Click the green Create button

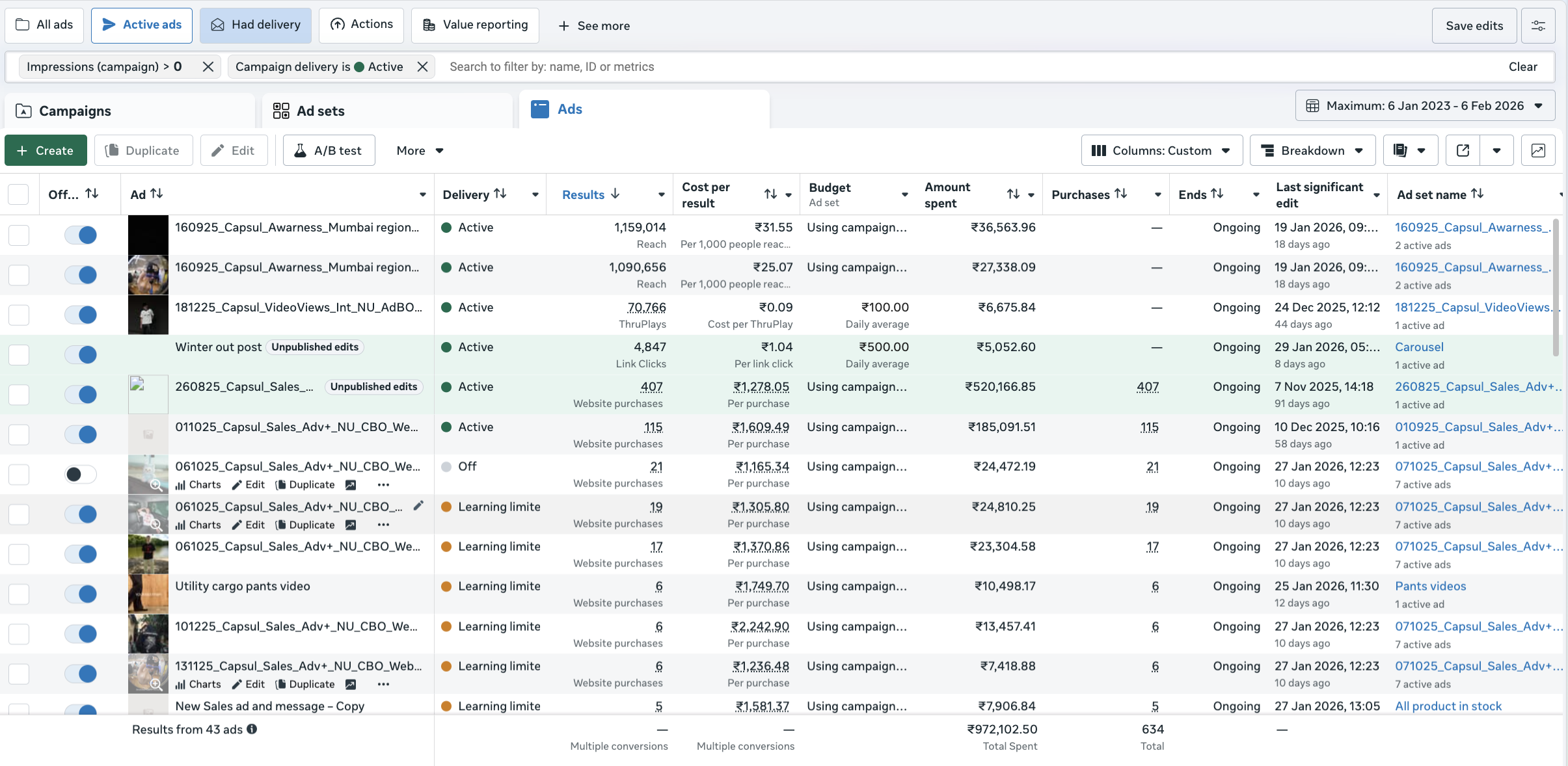[46, 150]
